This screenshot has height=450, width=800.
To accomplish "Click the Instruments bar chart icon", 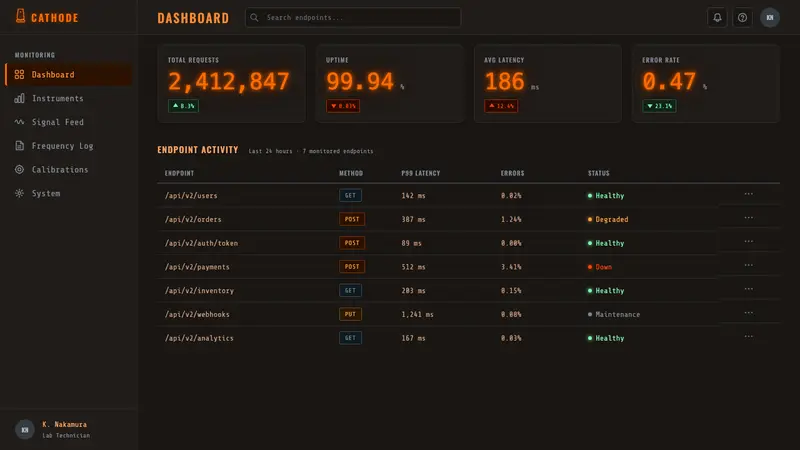I will click(x=19, y=98).
